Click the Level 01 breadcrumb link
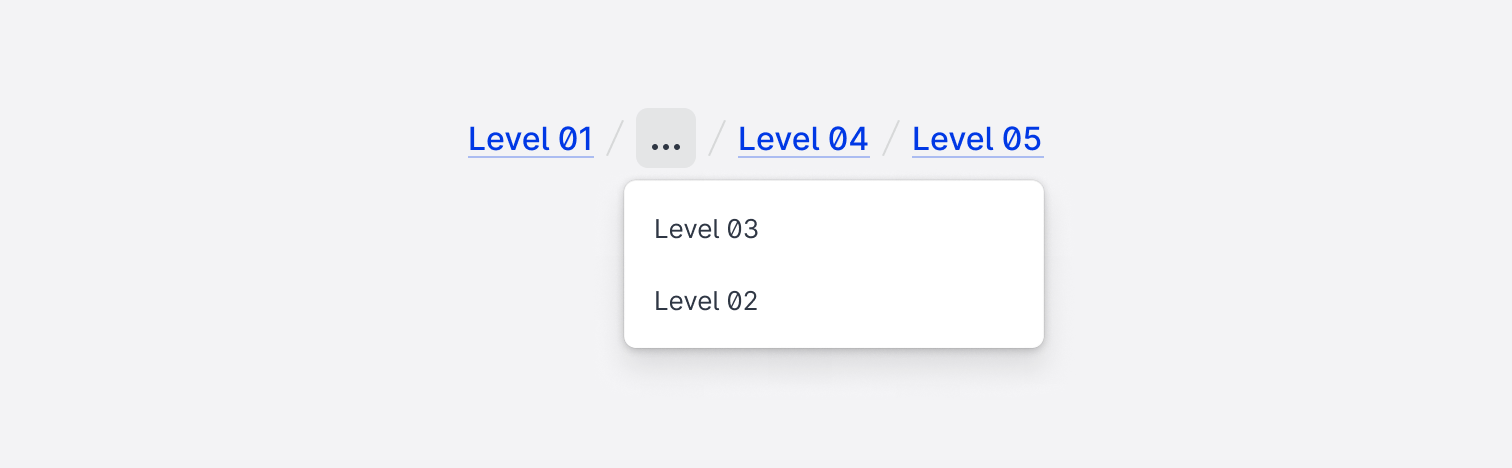The width and height of the screenshot is (1512, 468). pyautogui.click(x=530, y=139)
